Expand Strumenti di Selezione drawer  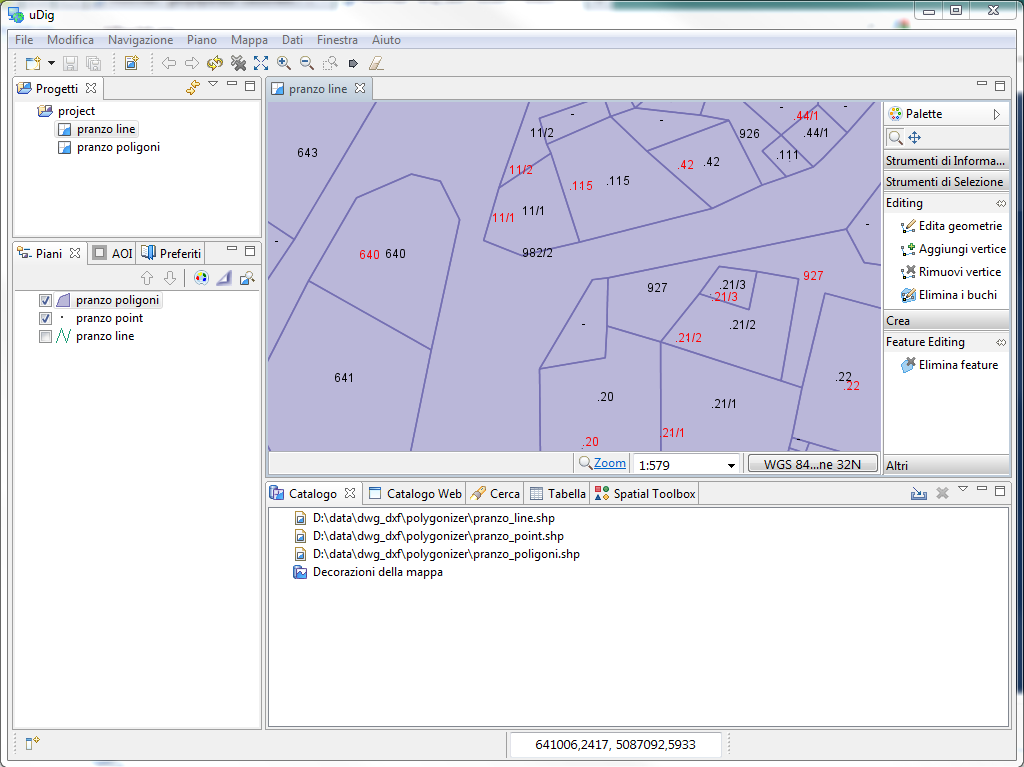(x=946, y=182)
